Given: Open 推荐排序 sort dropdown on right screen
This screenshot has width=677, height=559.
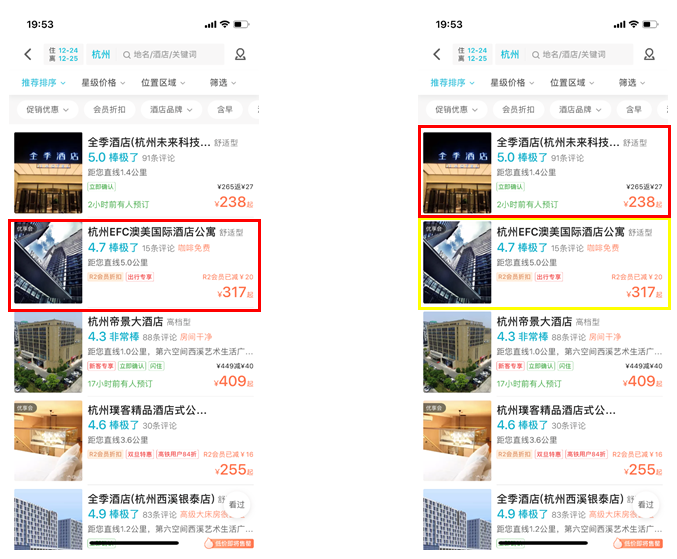Looking at the screenshot, I should pyautogui.click(x=452, y=82).
